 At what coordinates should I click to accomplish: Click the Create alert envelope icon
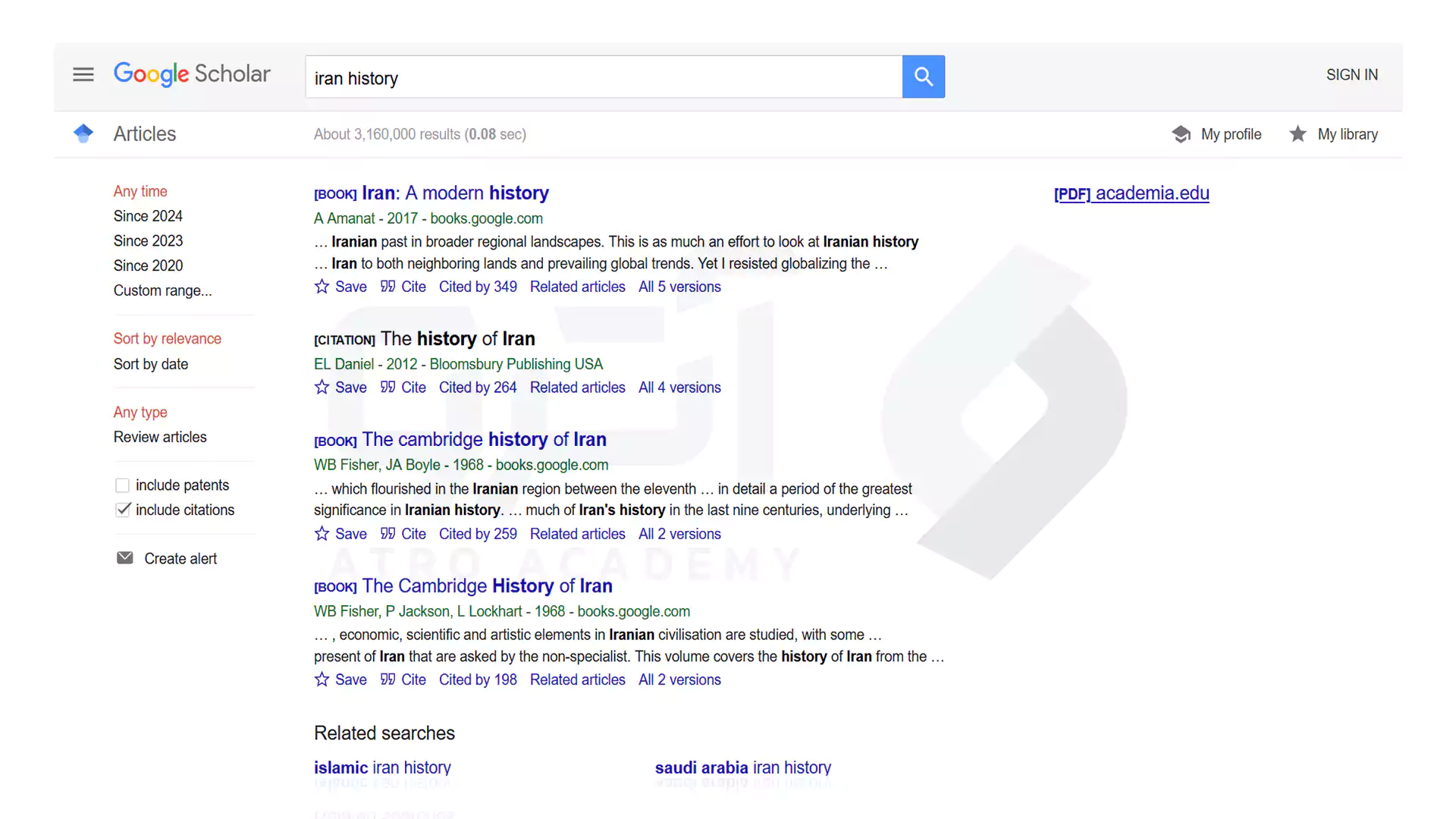coord(125,558)
